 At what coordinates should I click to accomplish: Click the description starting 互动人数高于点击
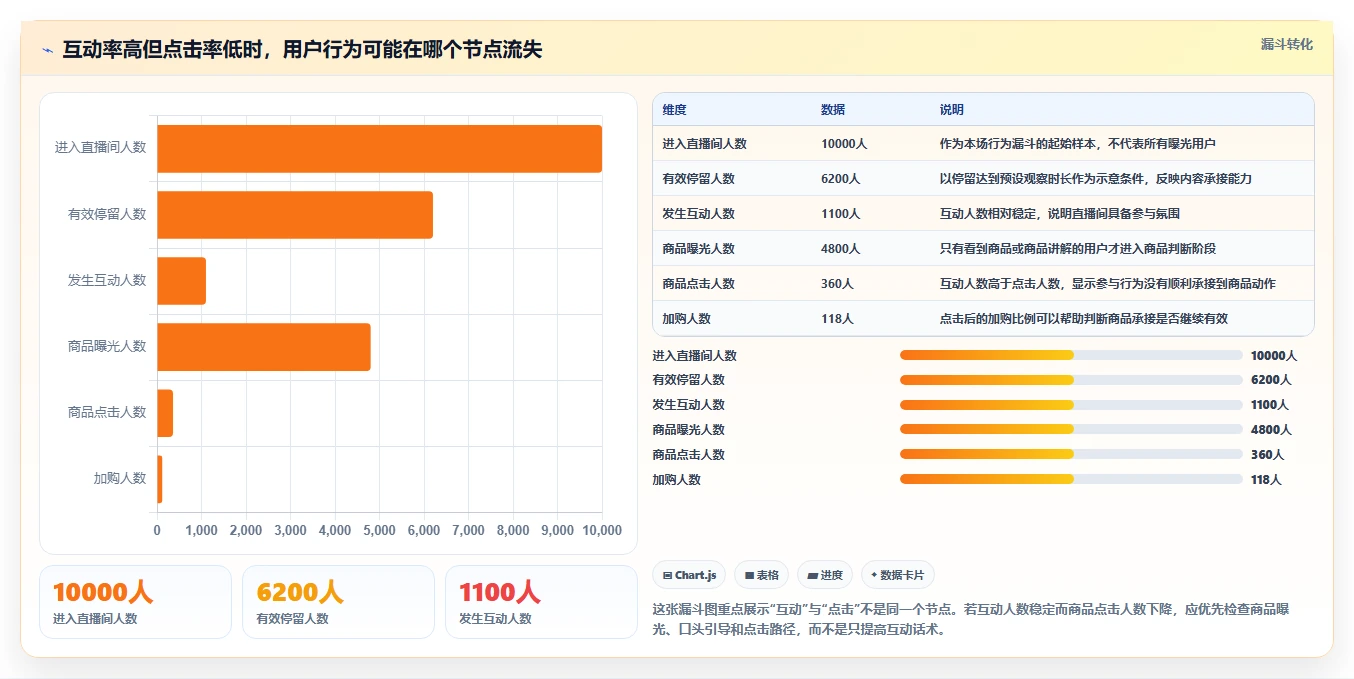coord(1108,284)
